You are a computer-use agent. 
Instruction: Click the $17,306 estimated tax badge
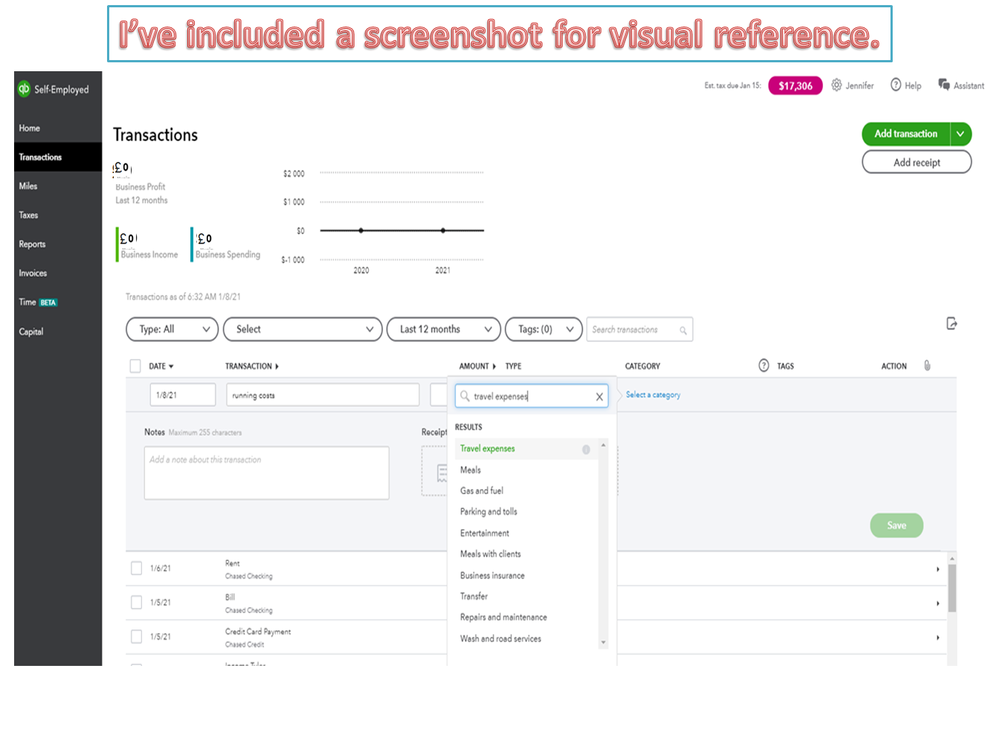pyautogui.click(x=795, y=85)
